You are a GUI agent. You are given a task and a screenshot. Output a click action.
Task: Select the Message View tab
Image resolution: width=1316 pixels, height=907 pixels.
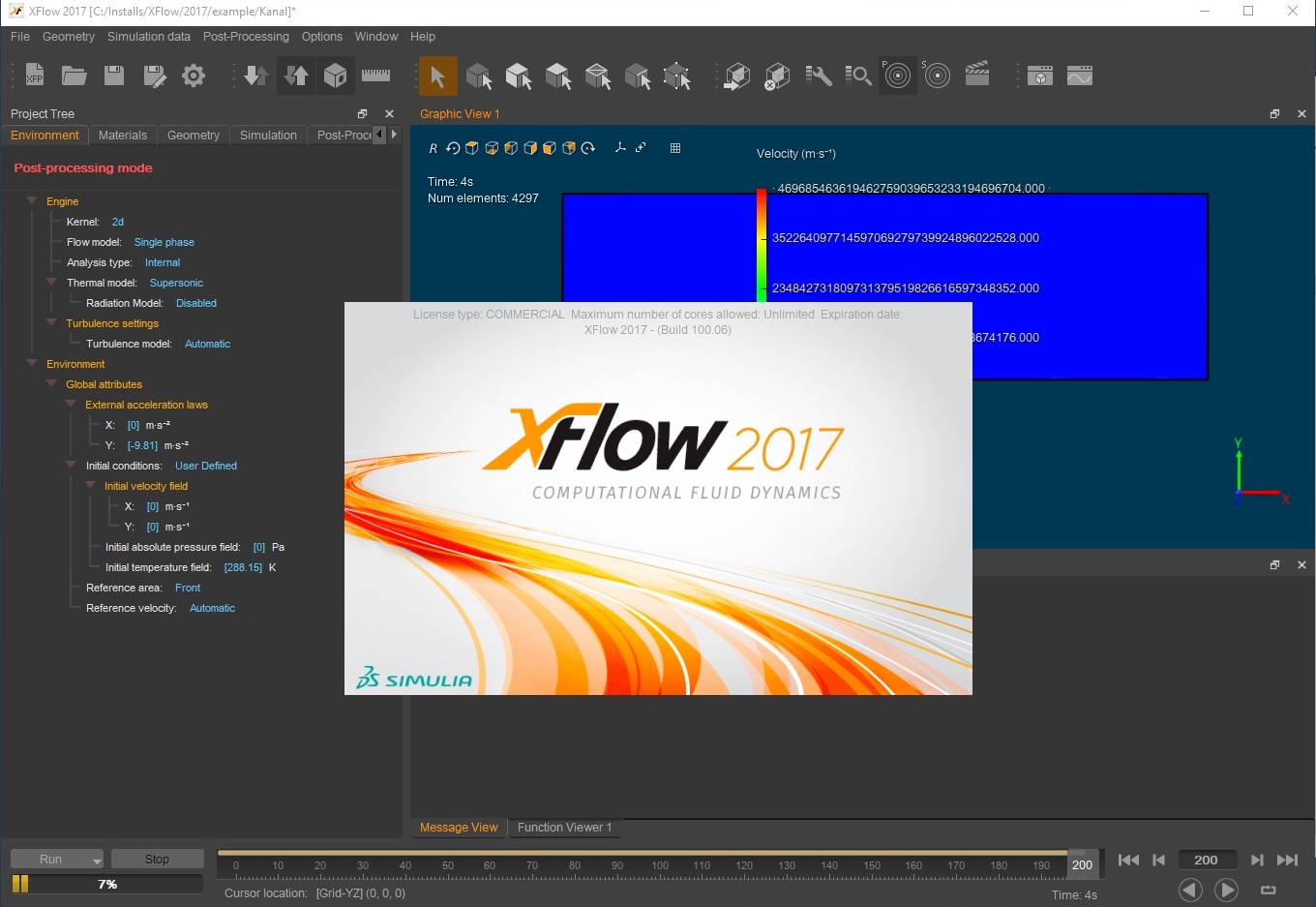[x=459, y=828]
